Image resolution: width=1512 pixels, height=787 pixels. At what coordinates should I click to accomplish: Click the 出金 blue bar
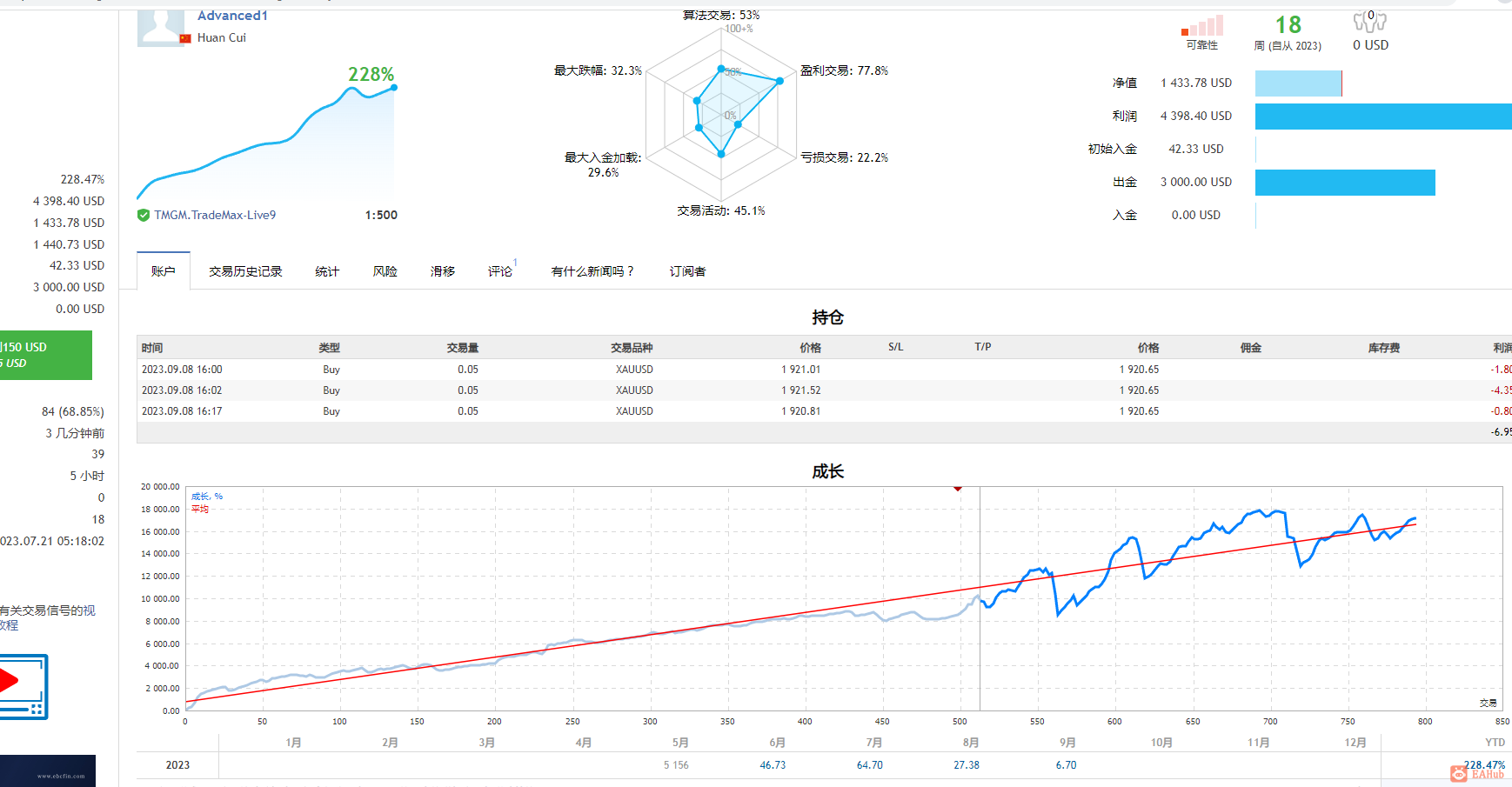[x=1345, y=183]
